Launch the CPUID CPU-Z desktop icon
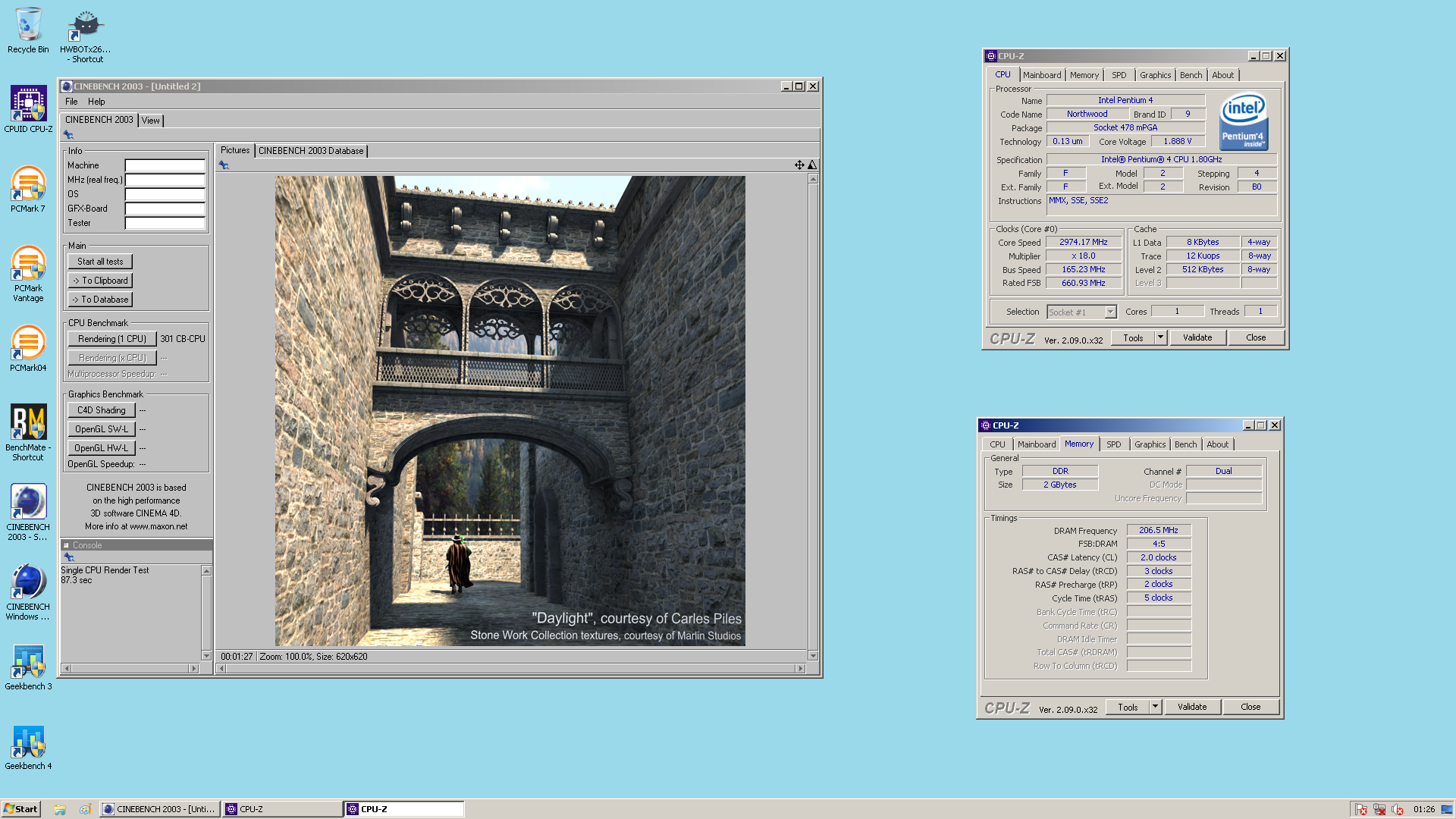The height and width of the screenshot is (819, 1456). pyautogui.click(x=28, y=110)
